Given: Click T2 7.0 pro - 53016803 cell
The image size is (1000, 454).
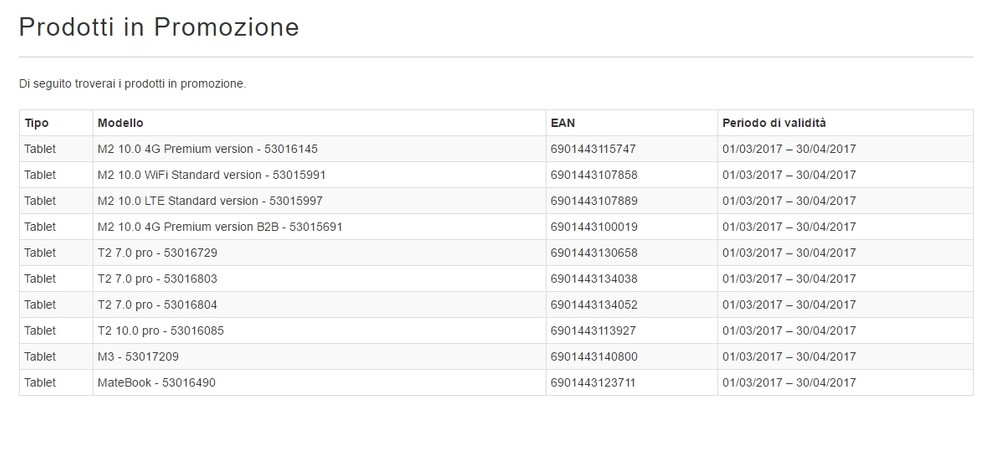Looking at the screenshot, I should (320, 279).
